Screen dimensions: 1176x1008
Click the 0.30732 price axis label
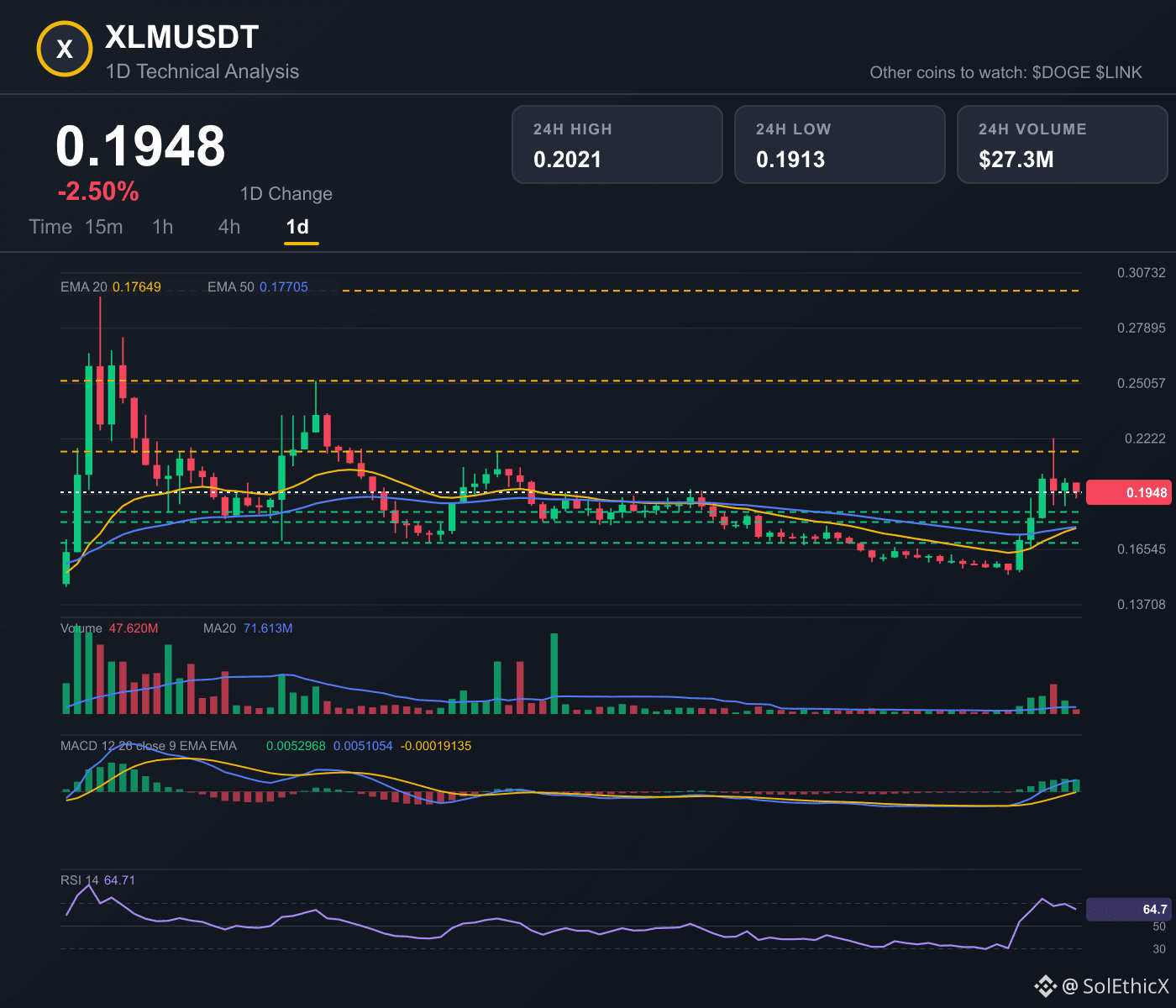(x=1142, y=273)
